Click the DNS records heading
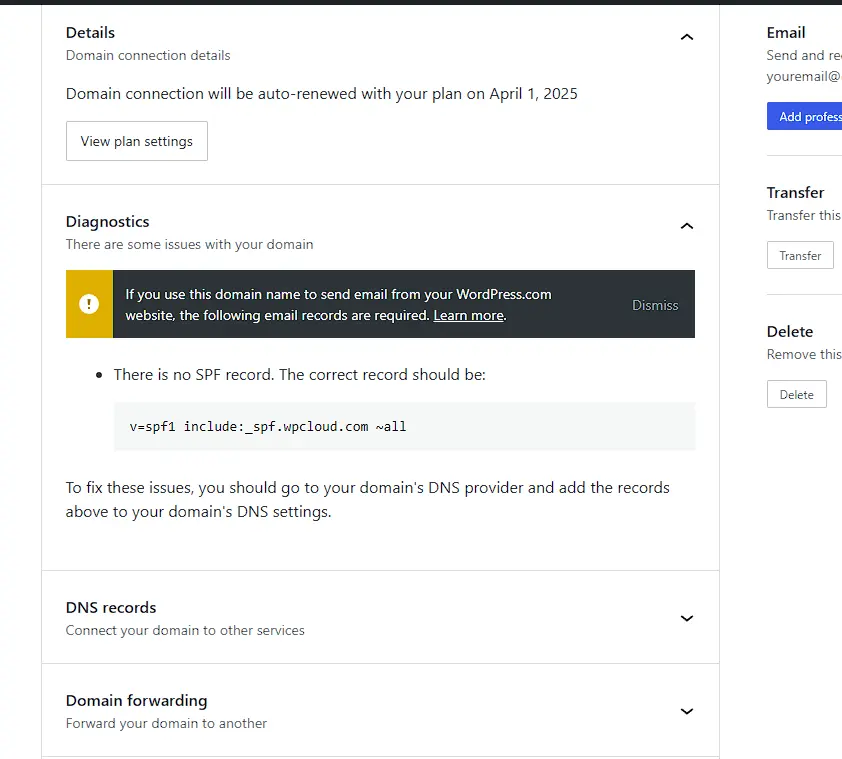 pyautogui.click(x=111, y=608)
